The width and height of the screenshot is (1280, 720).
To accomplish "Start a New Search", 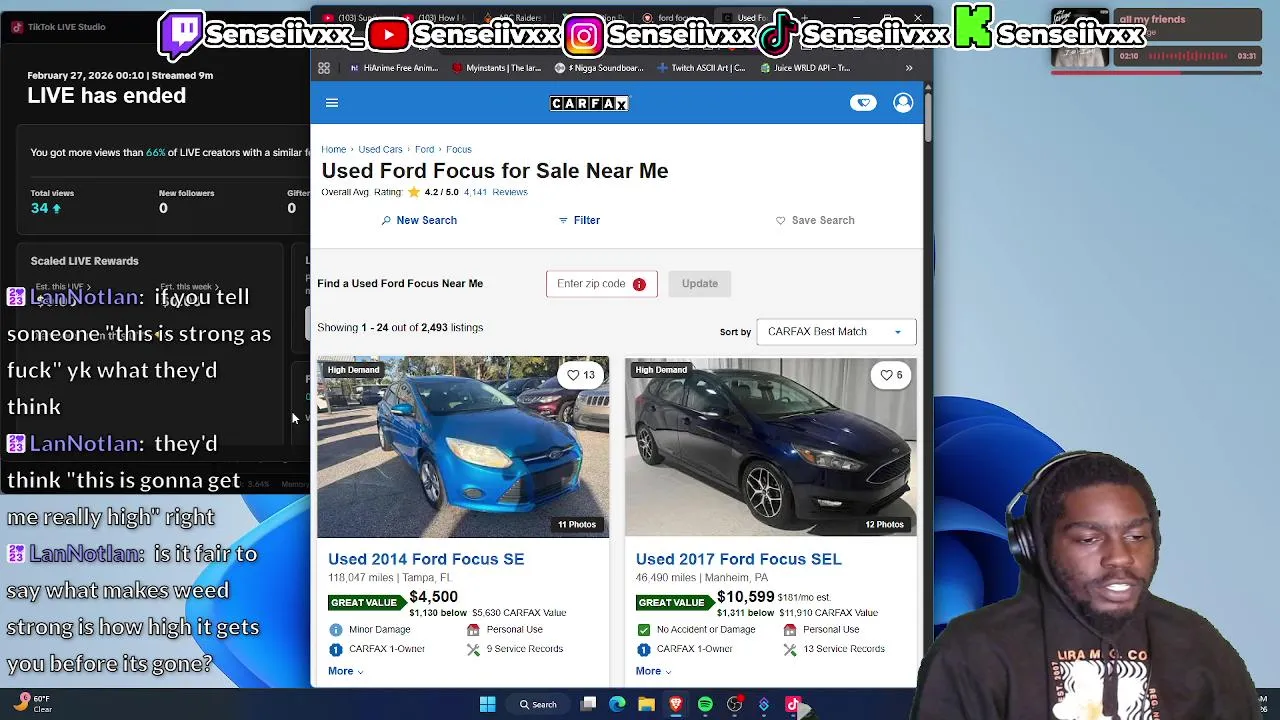I will 419,220.
